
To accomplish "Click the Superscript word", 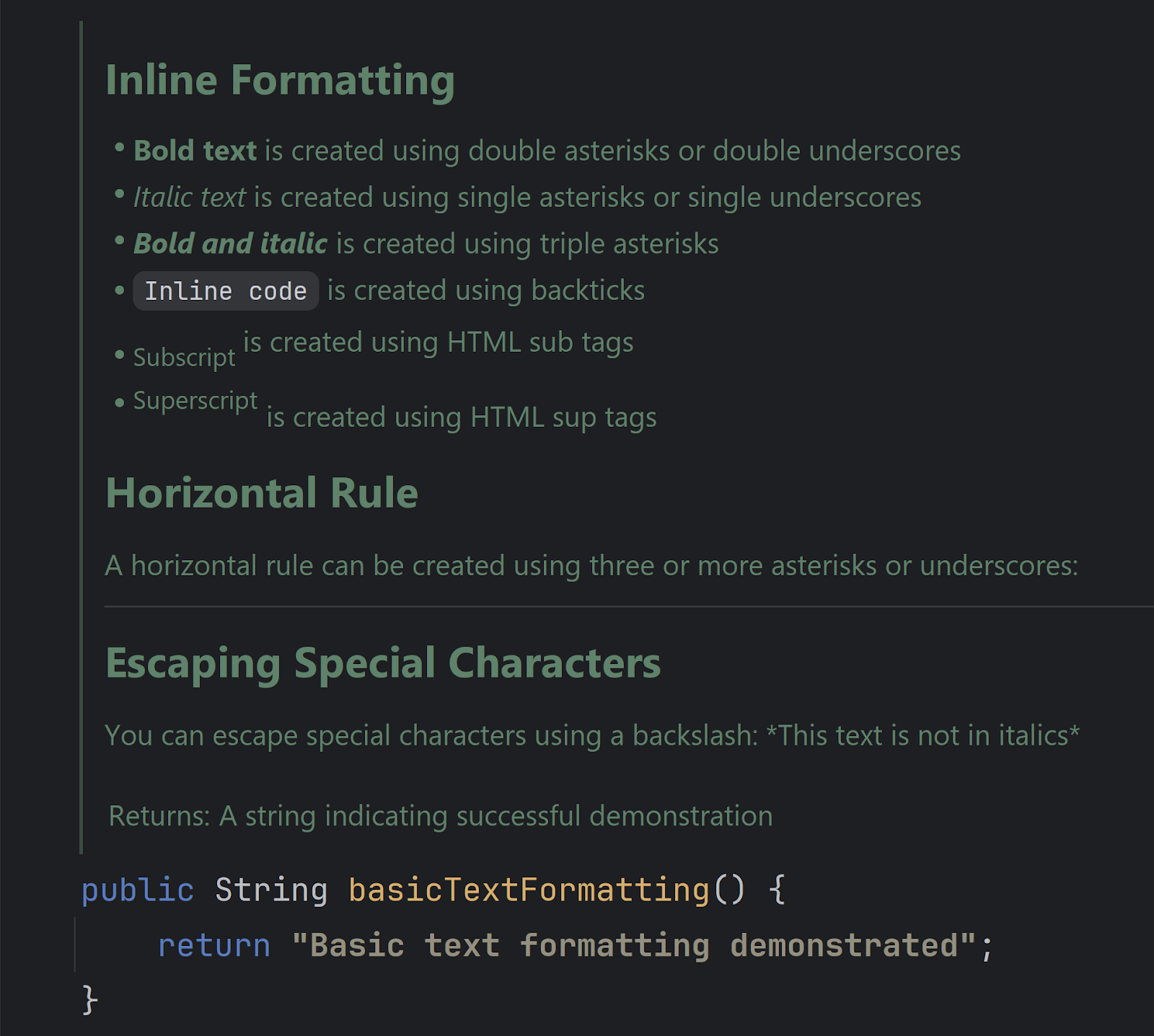I will (x=195, y=401).
